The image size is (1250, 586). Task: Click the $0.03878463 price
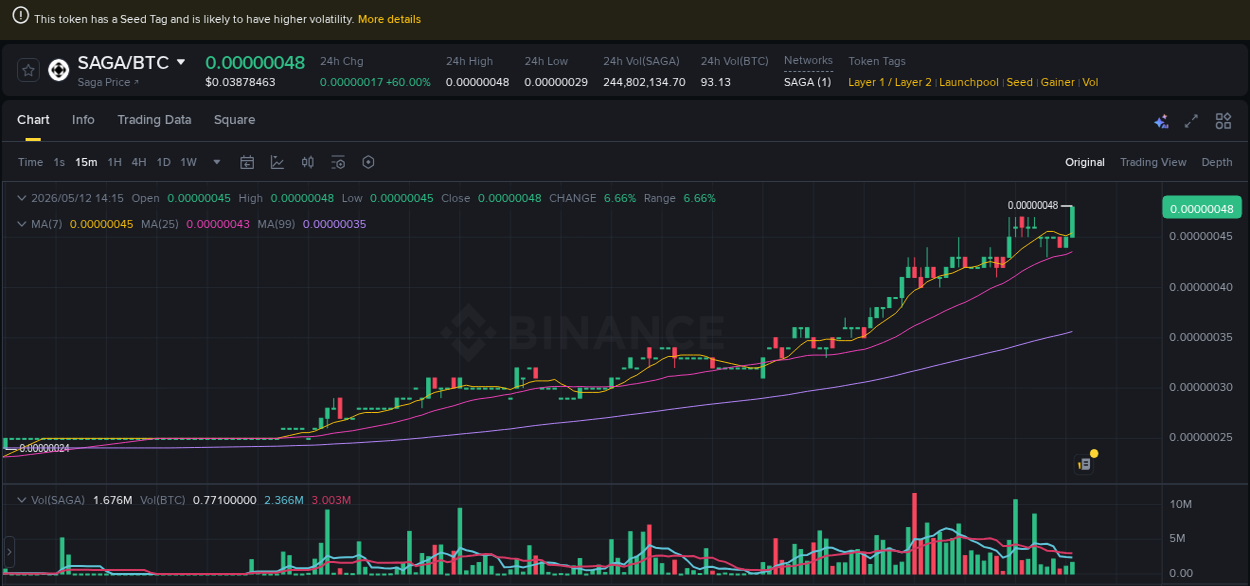[x=240, y=82]
